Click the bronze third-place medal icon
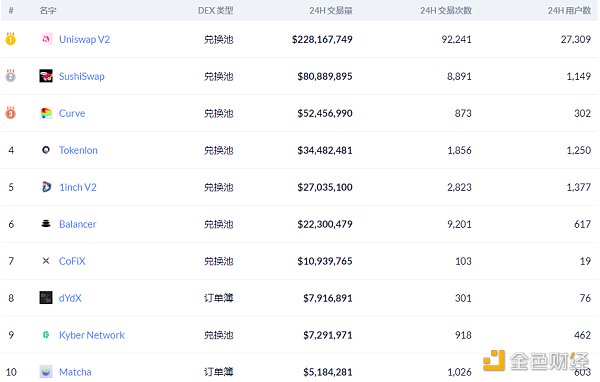600x382 pixels. (x=11, y=113)
